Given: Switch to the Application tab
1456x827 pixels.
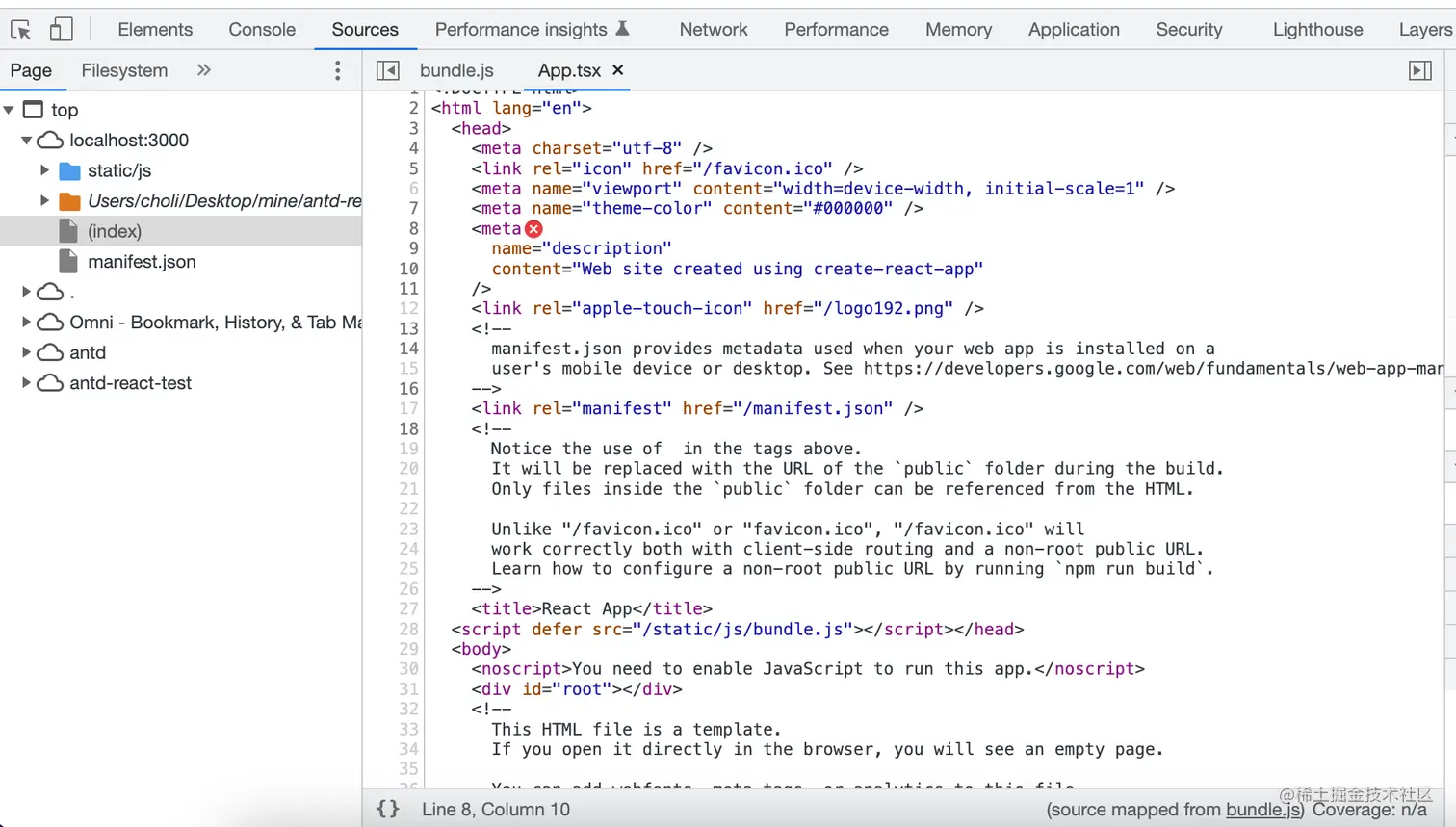Looking at the screenshot, I should pyautogui.click(x=1074, y=30).
